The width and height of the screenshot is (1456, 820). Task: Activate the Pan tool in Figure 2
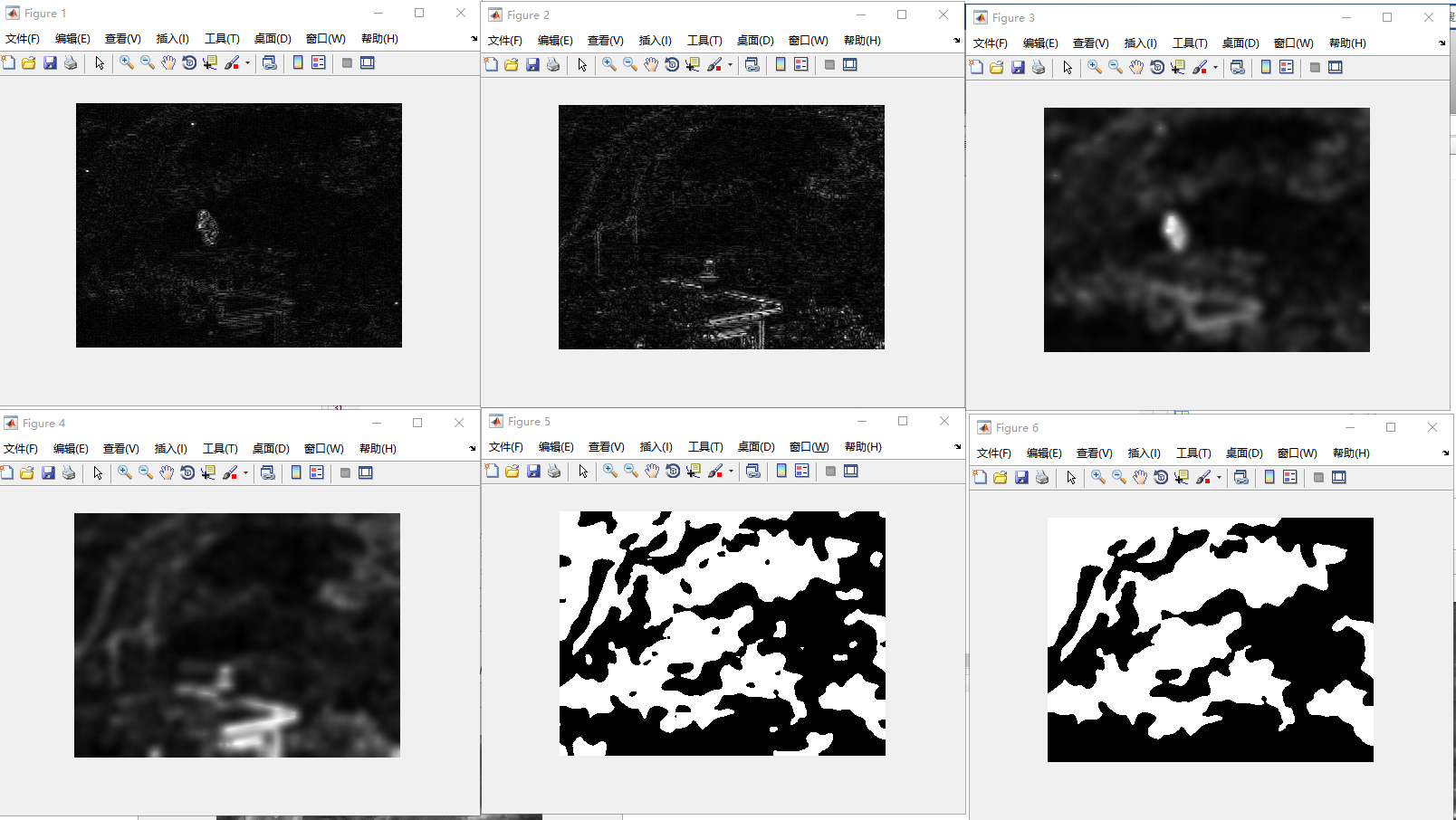pyautogui.click(x=650, y=64)
